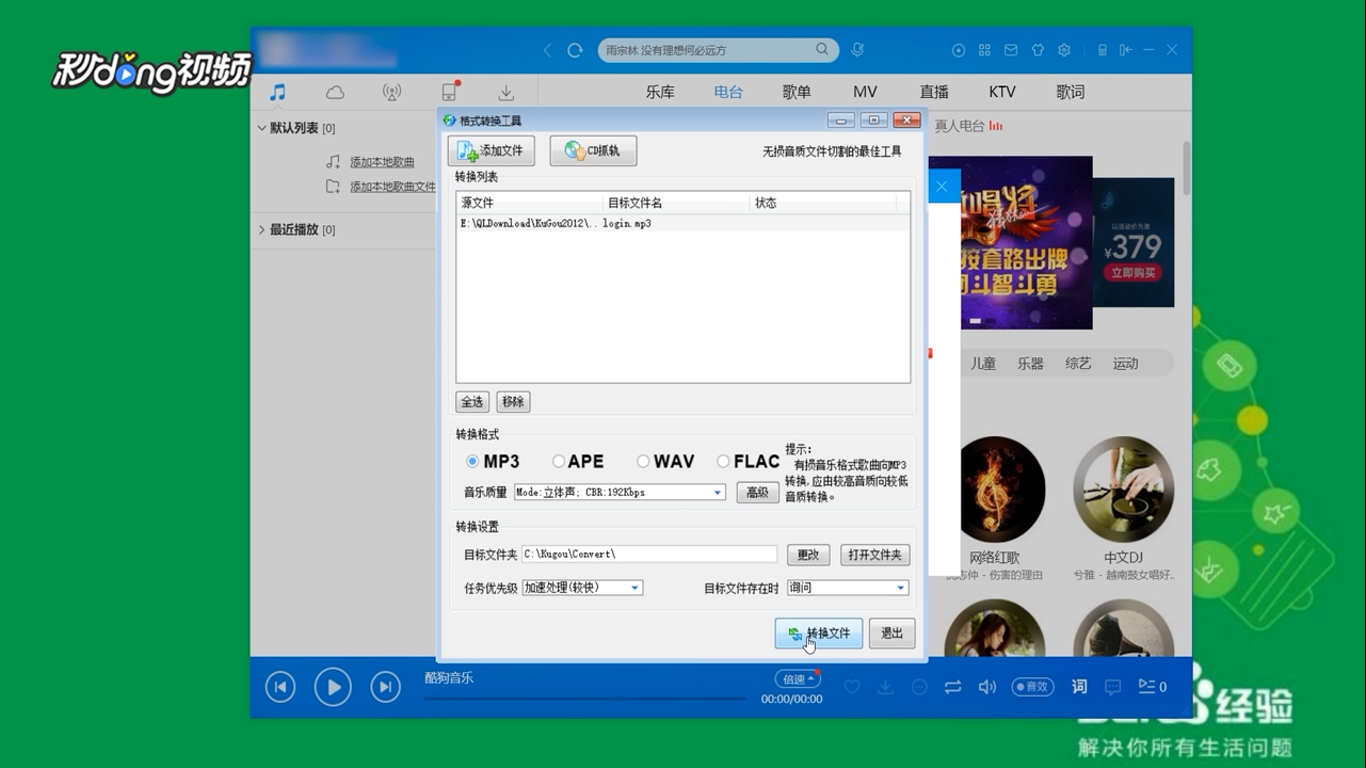This screenshot has width=1366, height=768.
Task: Click the 目标文件夹 path input field
Action: [x=649, y=554]
